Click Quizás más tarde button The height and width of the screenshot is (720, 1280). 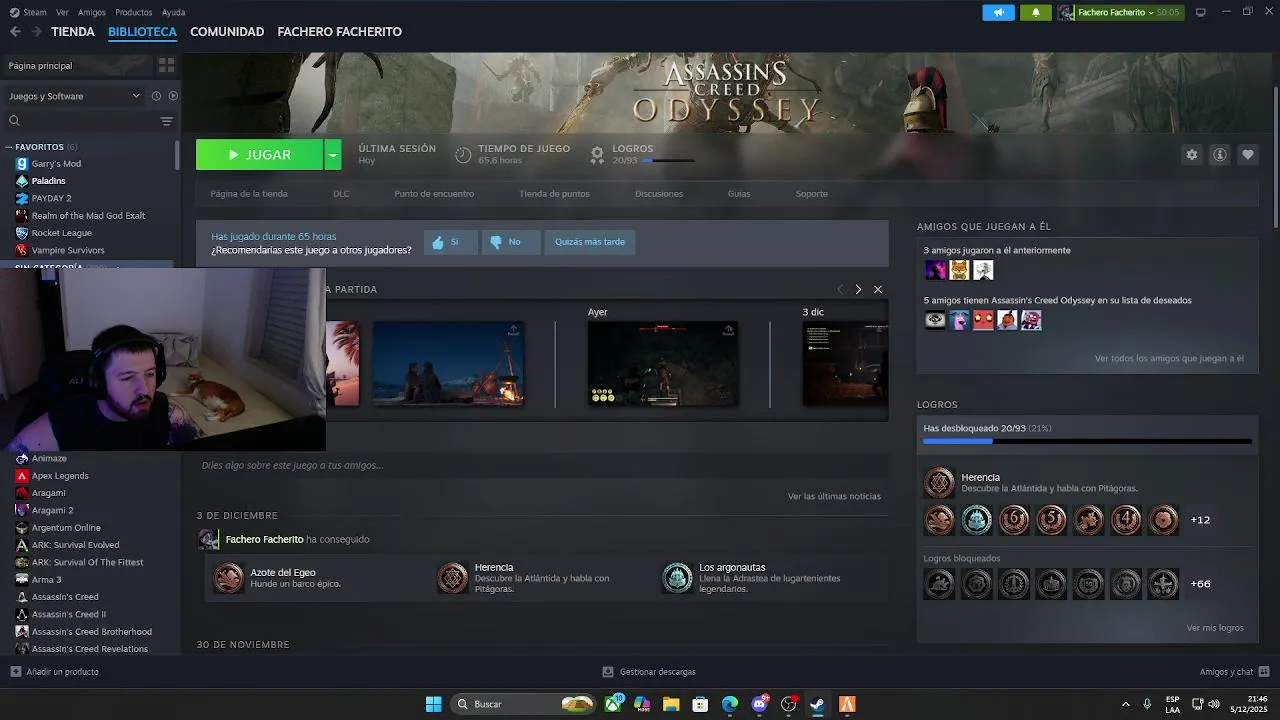point(590,242)
